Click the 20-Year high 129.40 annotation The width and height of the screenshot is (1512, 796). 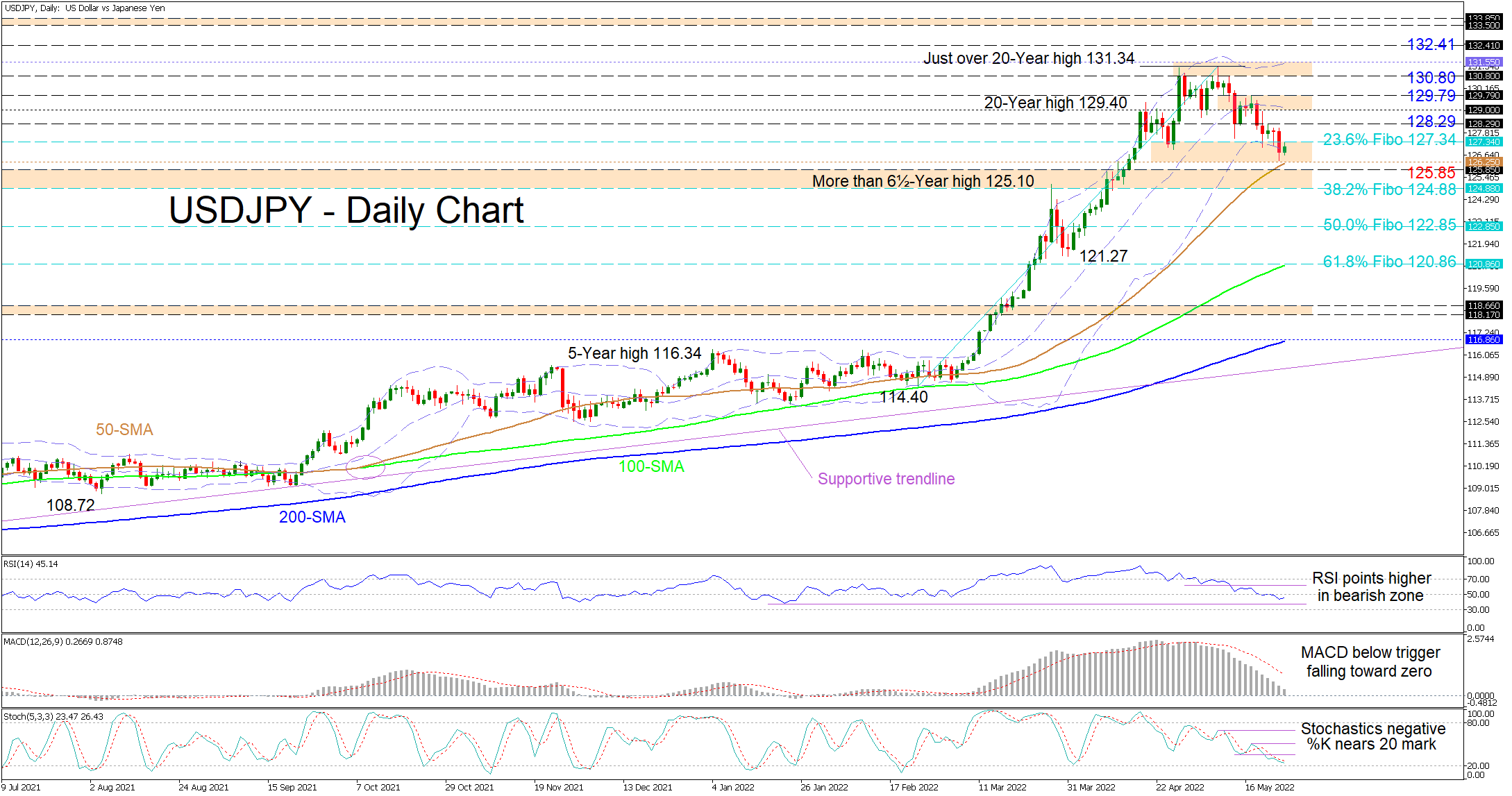pos(1055,103)
